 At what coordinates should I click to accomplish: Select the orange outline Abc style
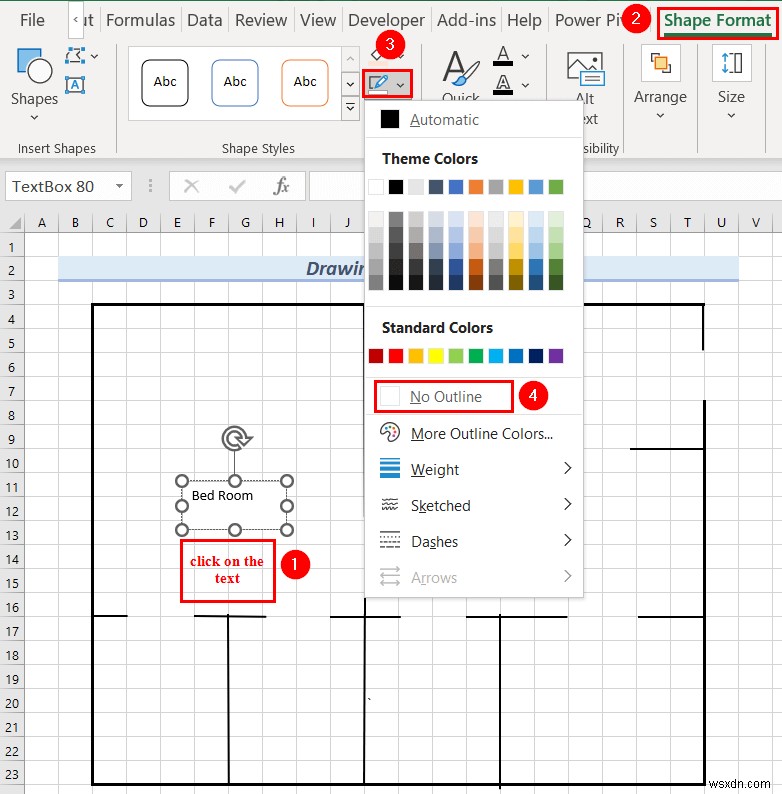[x=305, y=83]
